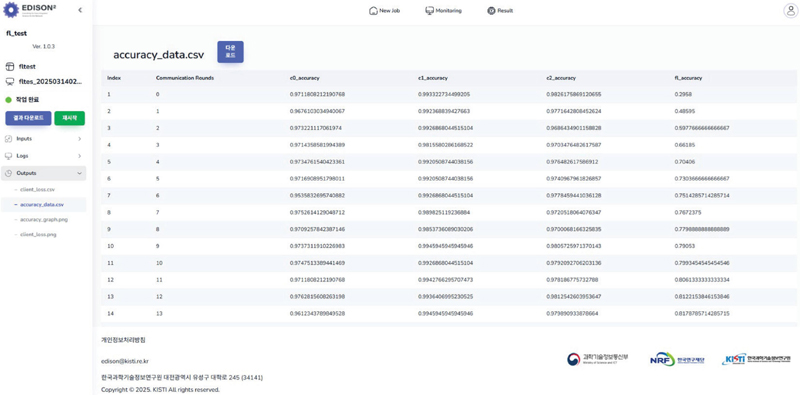The height and width of the screenshot is (395, 800).
Task: Click the KISTI logo in the footer
Action: [756, 359]
